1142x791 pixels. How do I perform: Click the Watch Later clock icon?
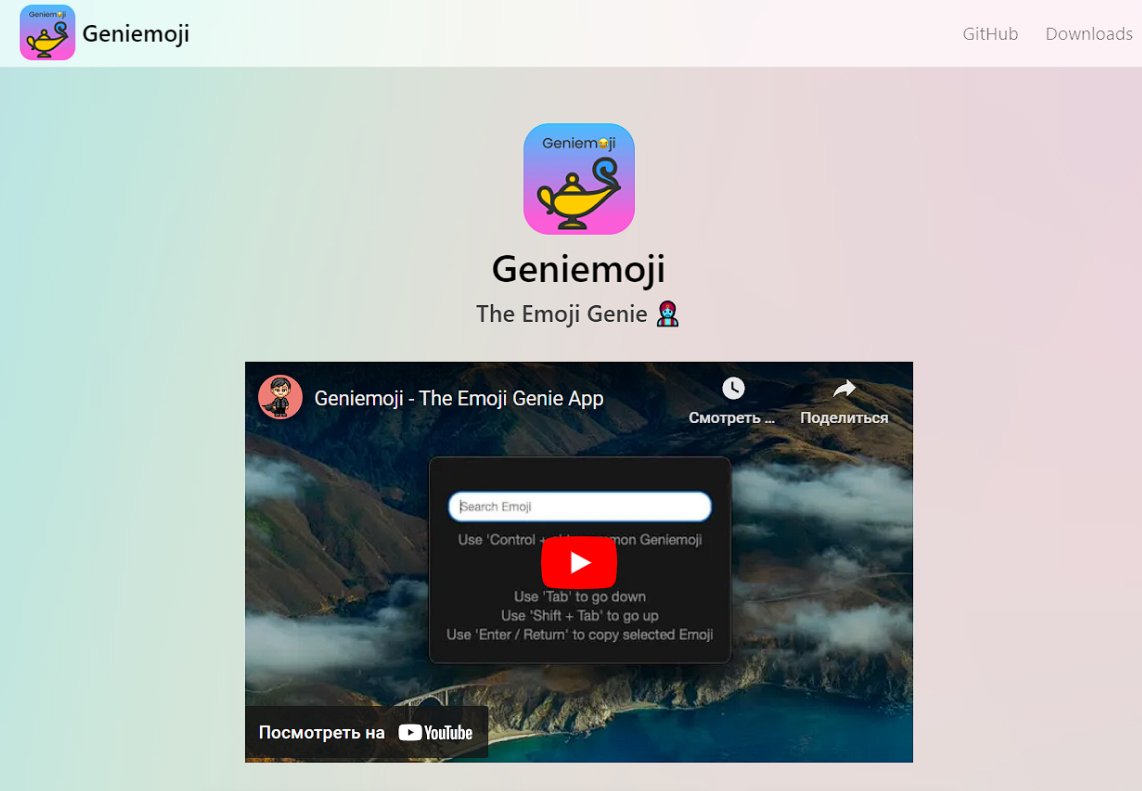point(733,388)
